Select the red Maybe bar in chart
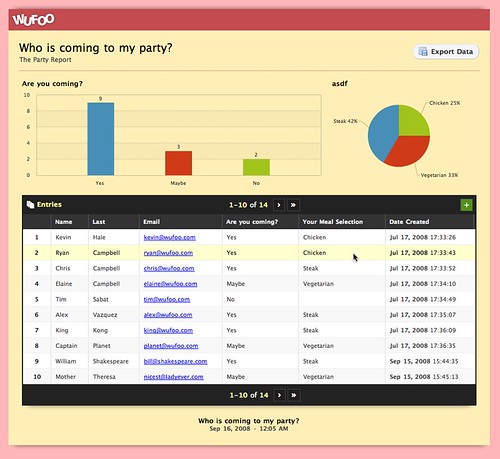The width and height of the screenshot is (500, 459). click(178, 163)
